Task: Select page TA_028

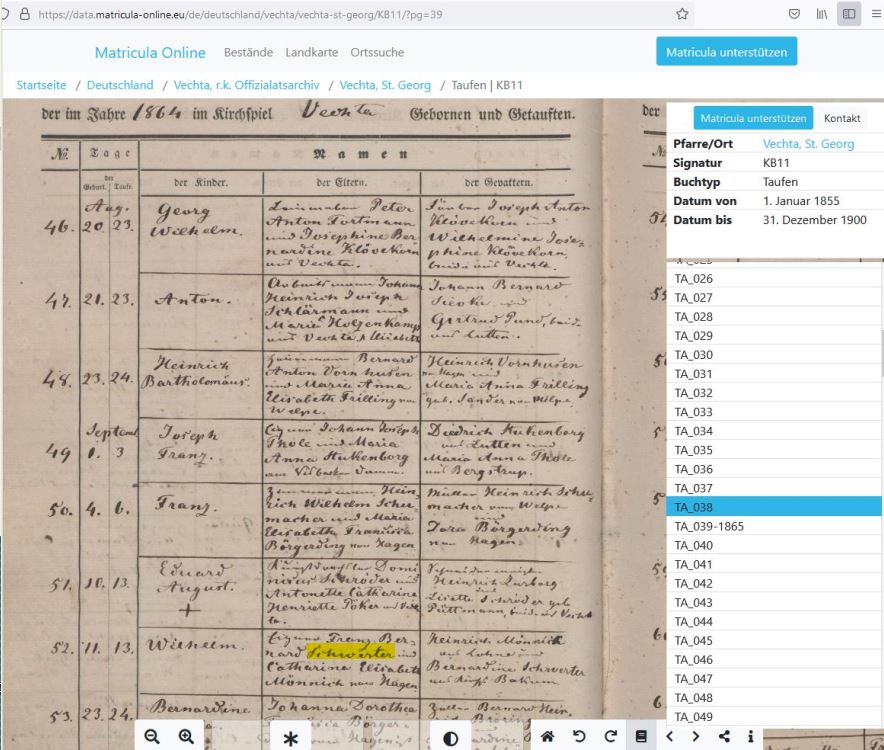Action: click(x=774, y=317)
